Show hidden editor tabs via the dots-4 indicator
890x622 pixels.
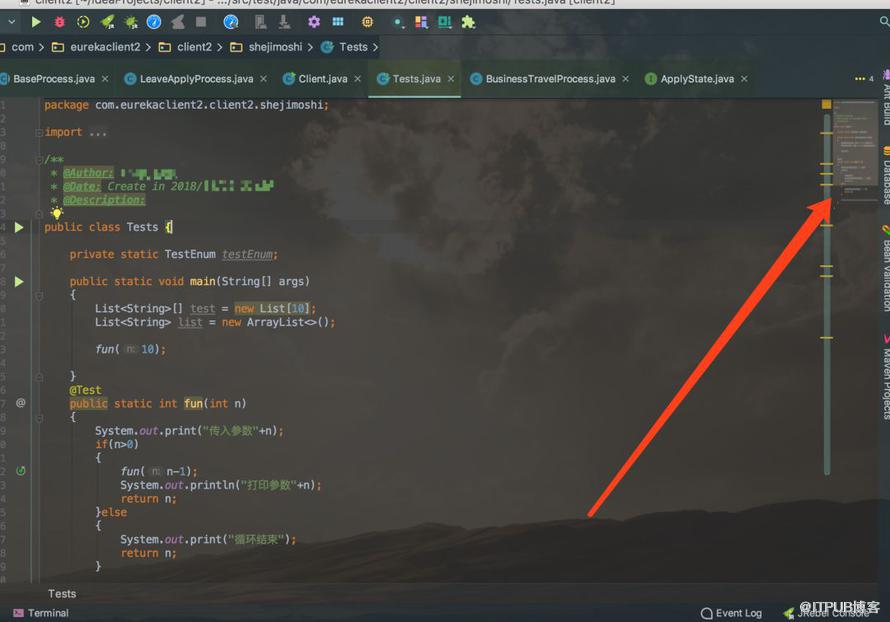point(864,79)
